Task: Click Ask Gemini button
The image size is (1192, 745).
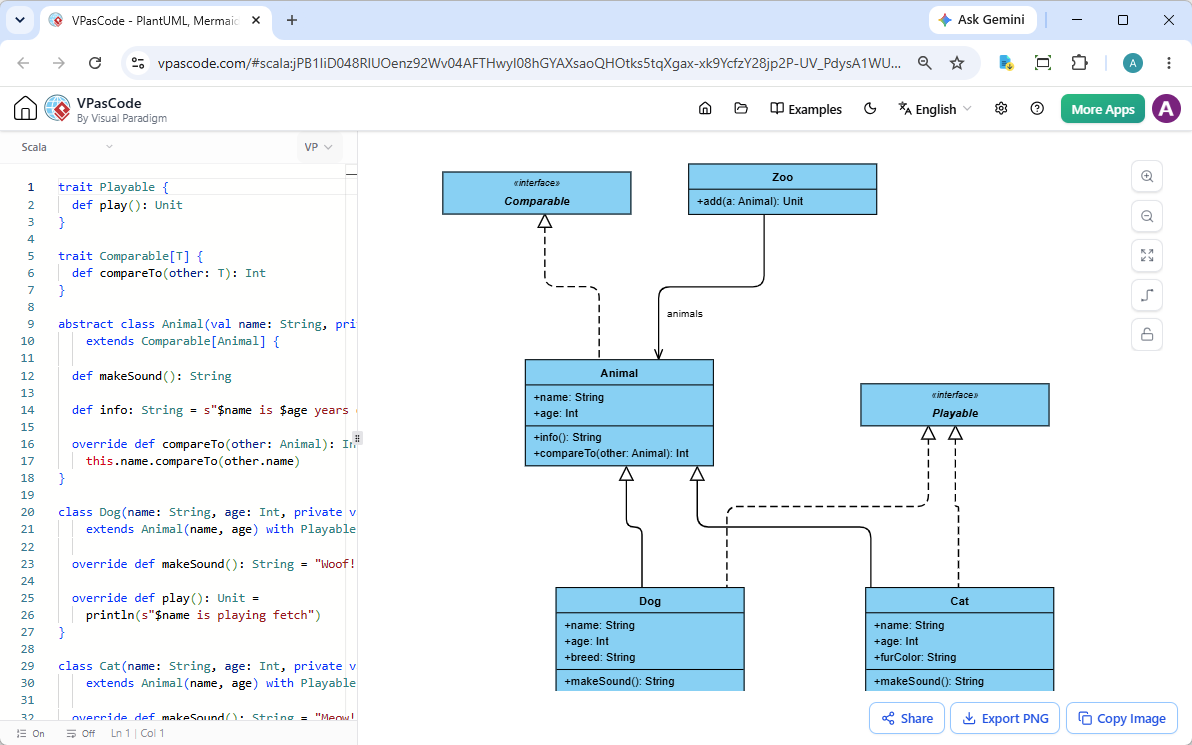Action: point(982,20)
